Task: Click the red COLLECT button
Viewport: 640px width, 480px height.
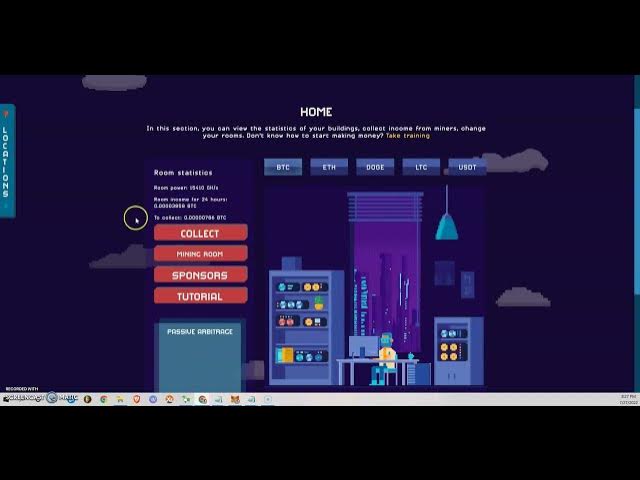Action: click(200, 233)
